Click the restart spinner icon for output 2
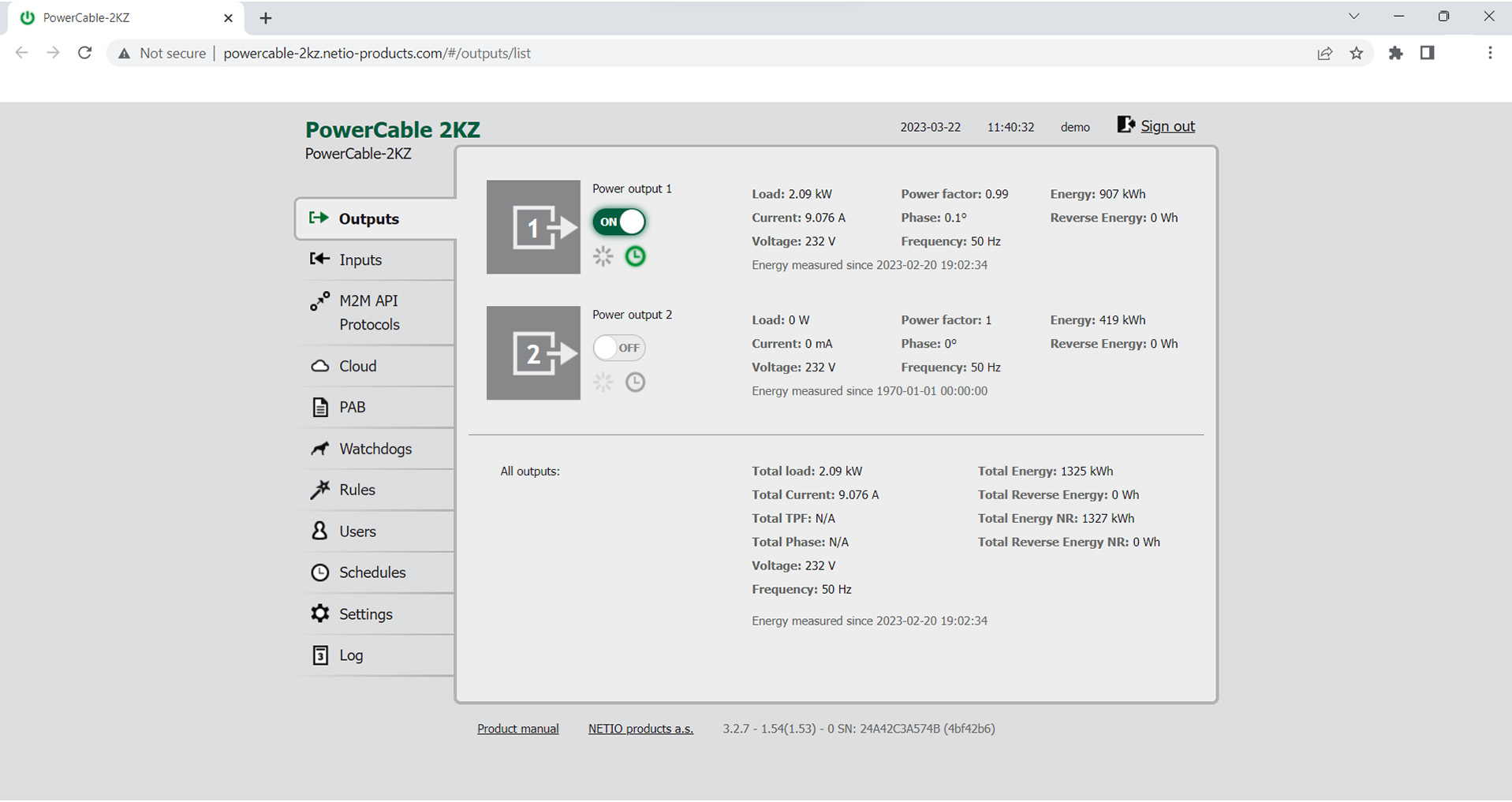This screenshot has height=802, width=1512. [x=603, y=382]
